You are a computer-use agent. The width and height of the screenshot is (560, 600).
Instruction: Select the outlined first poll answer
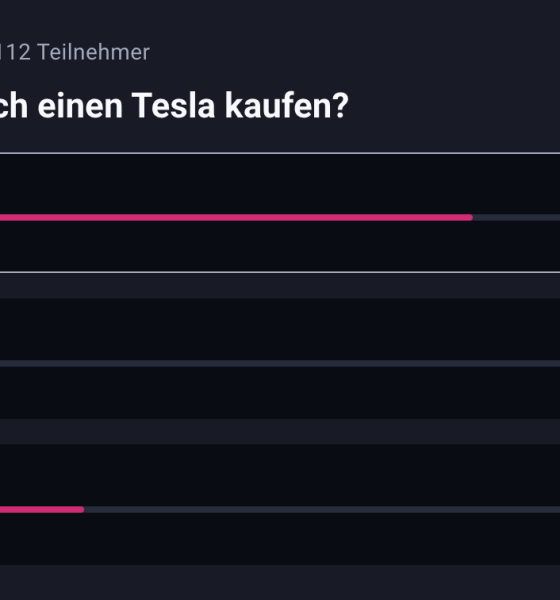(280, 213)
